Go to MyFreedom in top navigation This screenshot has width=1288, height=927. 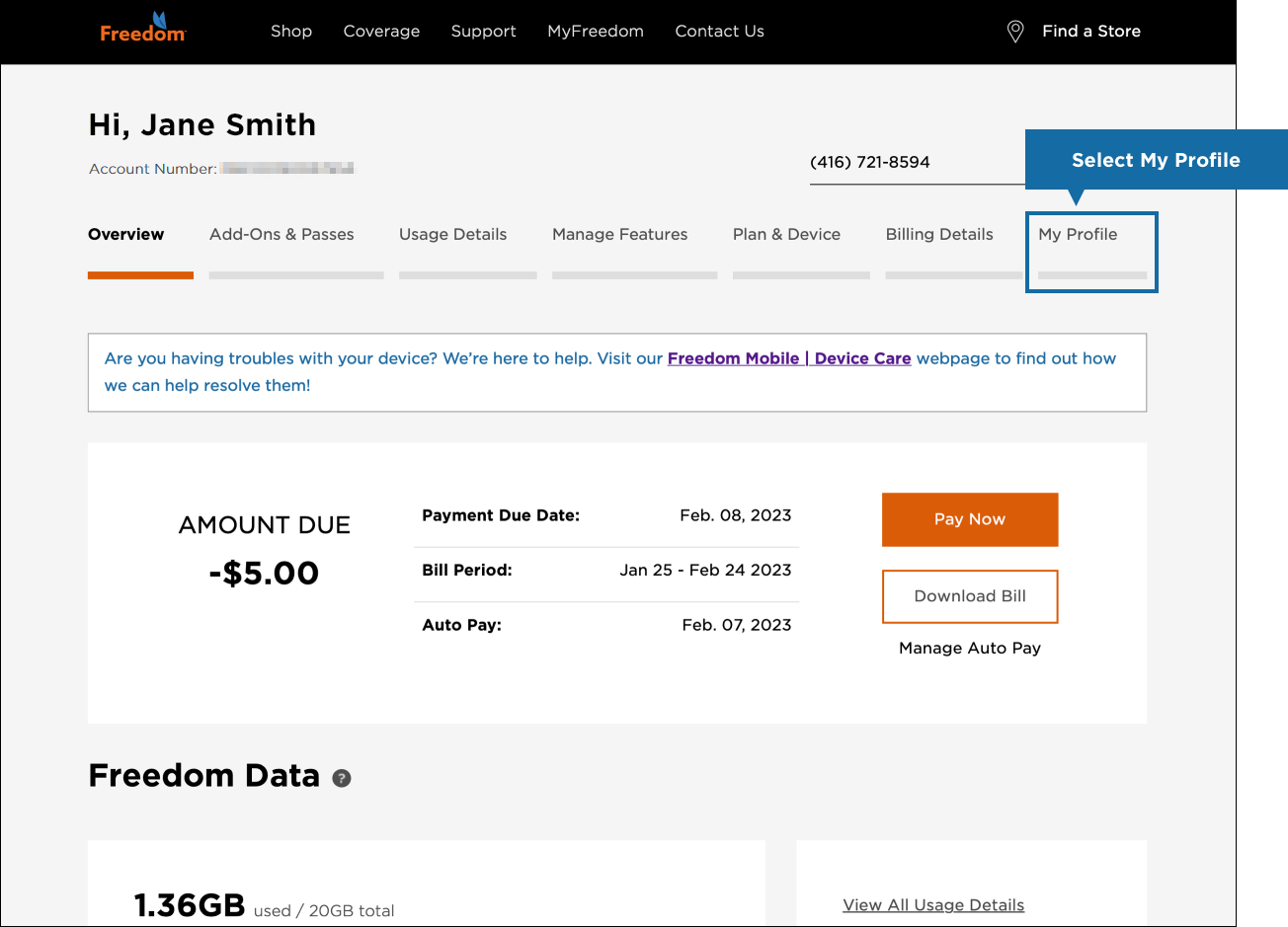596,32
